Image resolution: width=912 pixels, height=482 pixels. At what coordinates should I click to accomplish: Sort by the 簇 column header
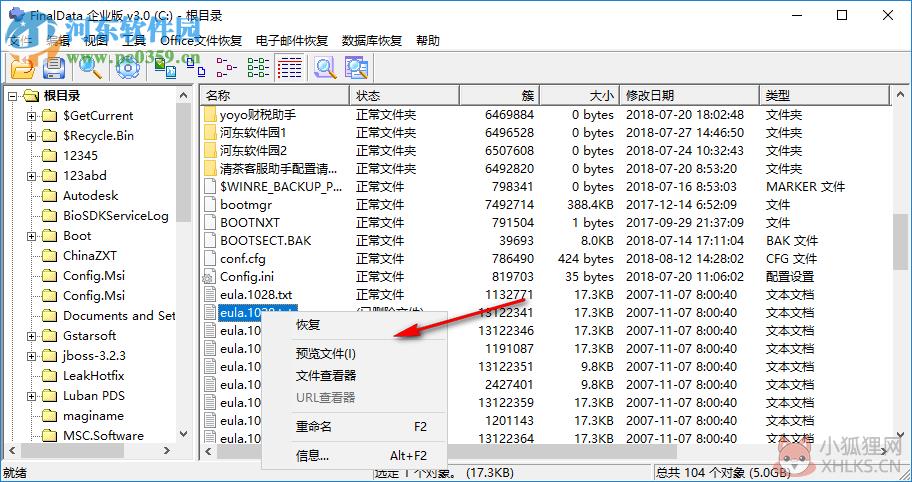coord(500,95)
